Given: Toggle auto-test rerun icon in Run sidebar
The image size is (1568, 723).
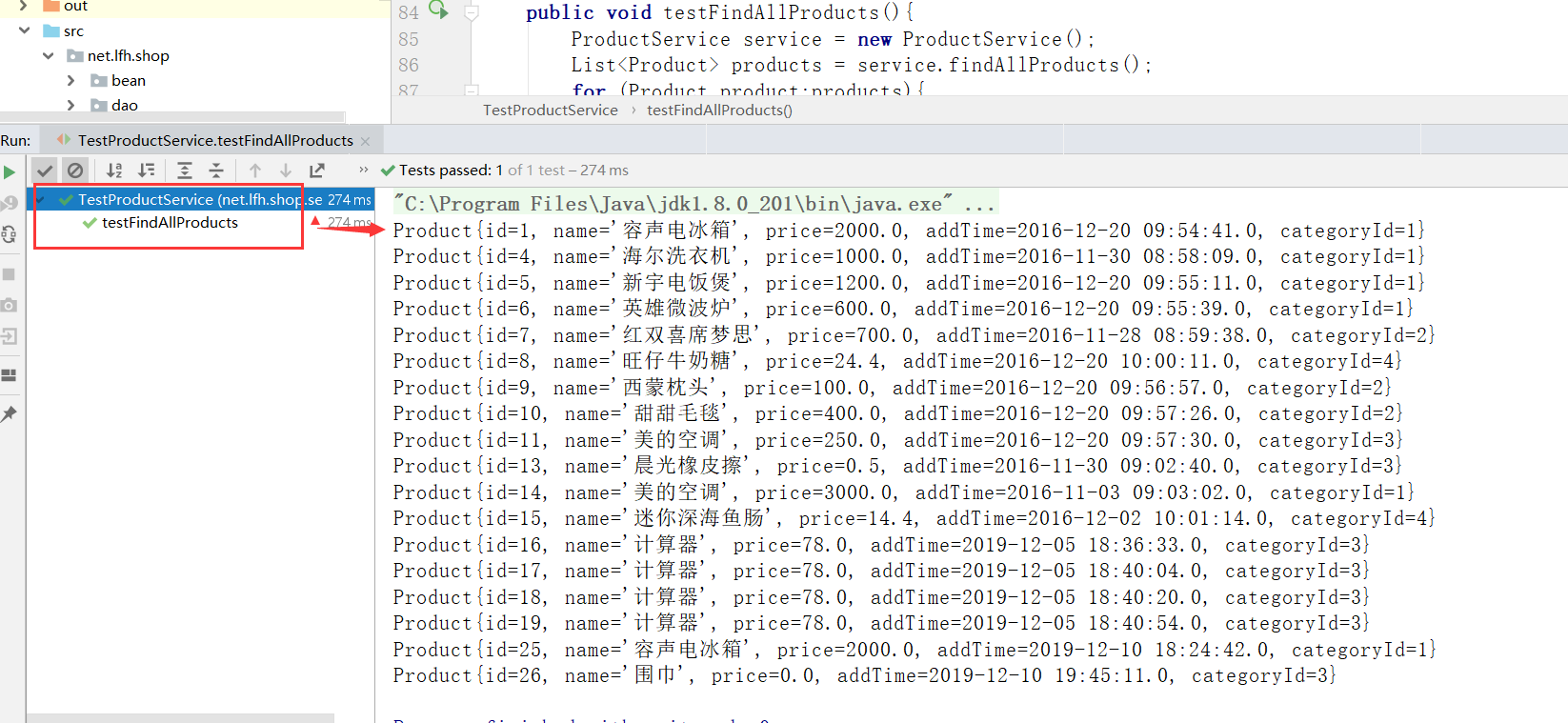Looking at the screenshot, I should tap(10, 234).
